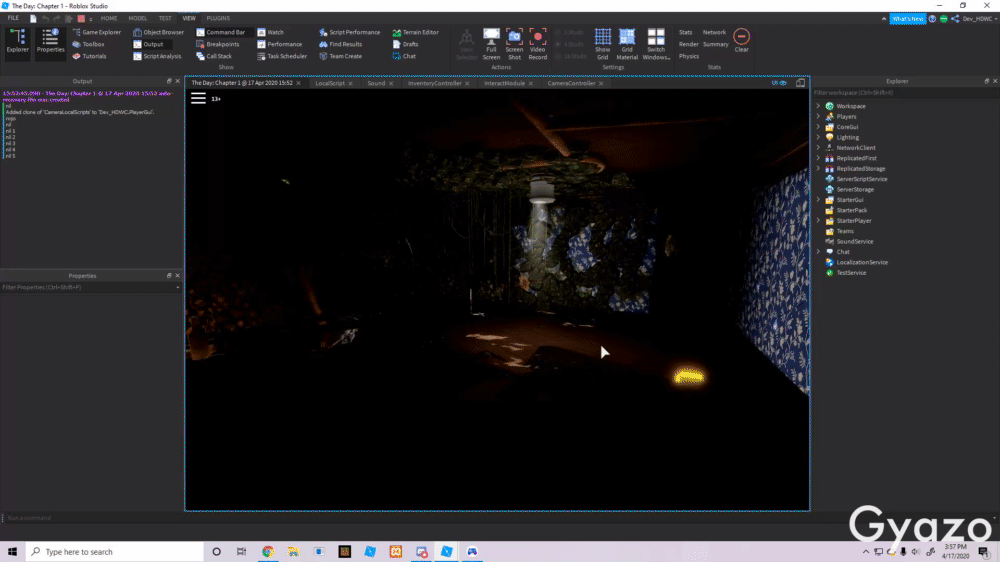1000x562 pixels.
Task: Click the Network stats button
Action: point(714,32)
